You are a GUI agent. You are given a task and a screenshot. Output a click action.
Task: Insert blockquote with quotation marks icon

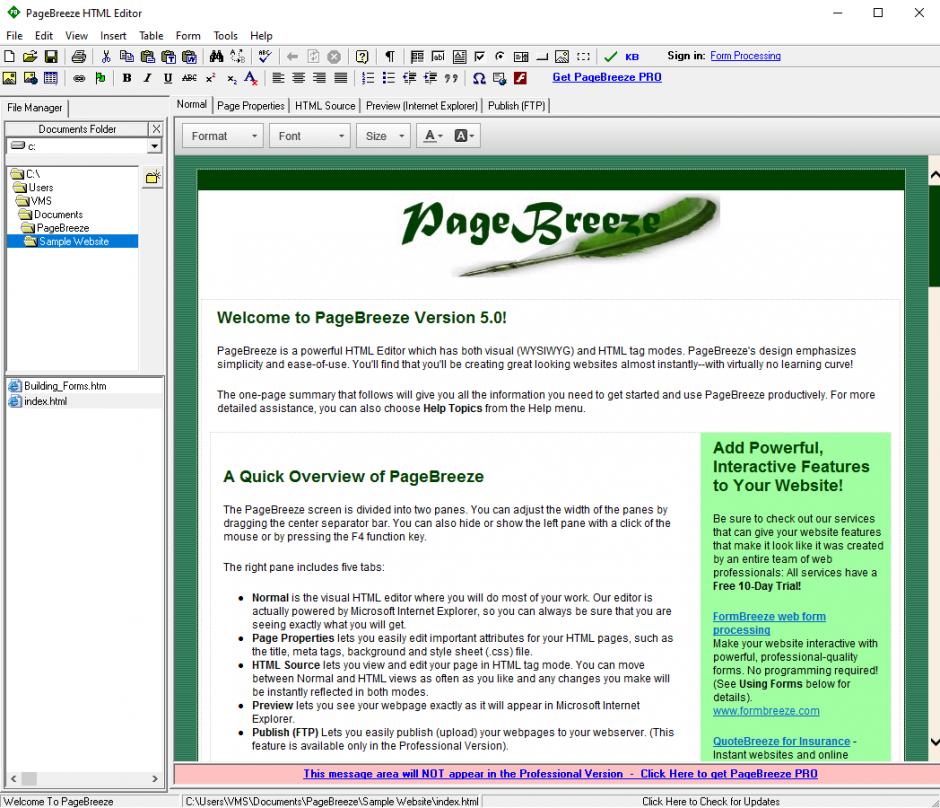[451, 78]
